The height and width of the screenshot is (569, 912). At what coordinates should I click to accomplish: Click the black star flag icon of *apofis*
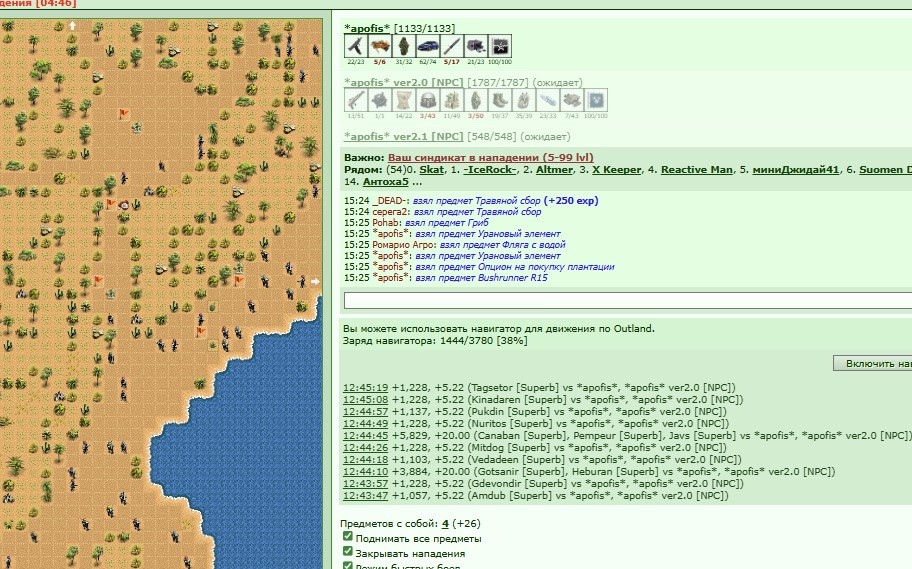500,46
